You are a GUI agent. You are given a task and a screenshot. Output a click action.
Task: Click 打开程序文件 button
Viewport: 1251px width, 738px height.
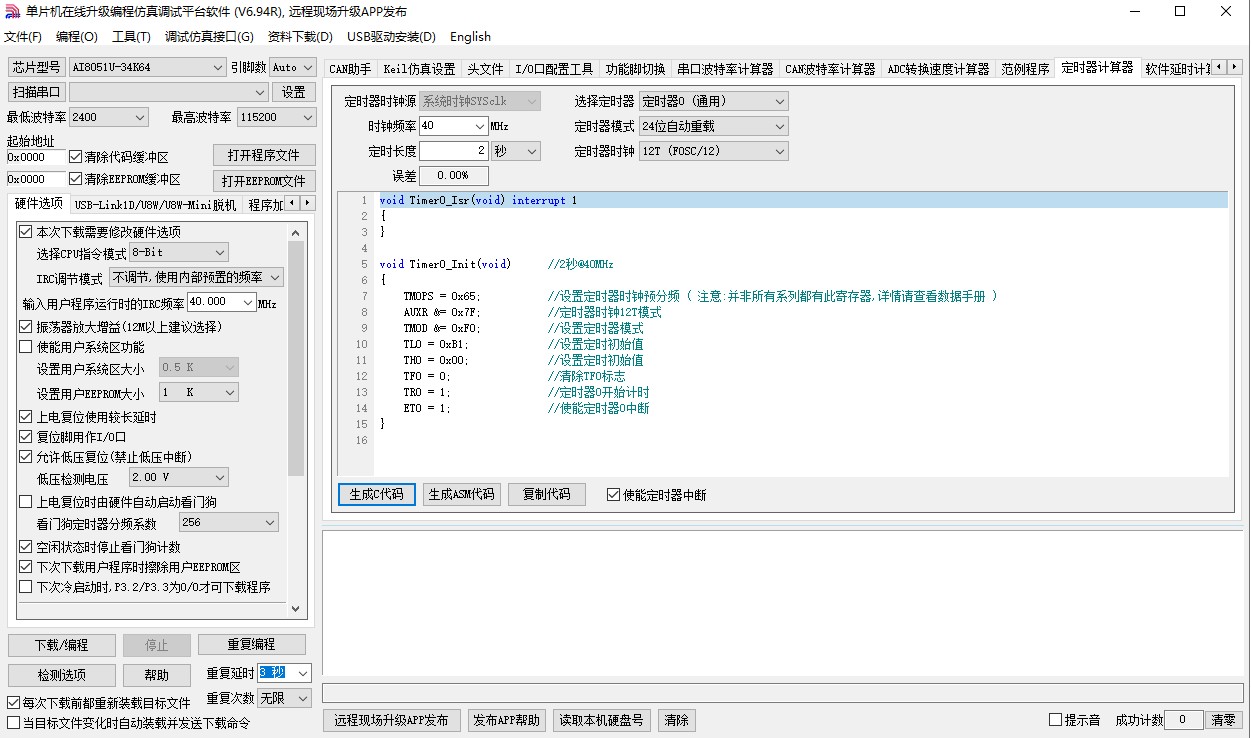click(x=264, y=156)
